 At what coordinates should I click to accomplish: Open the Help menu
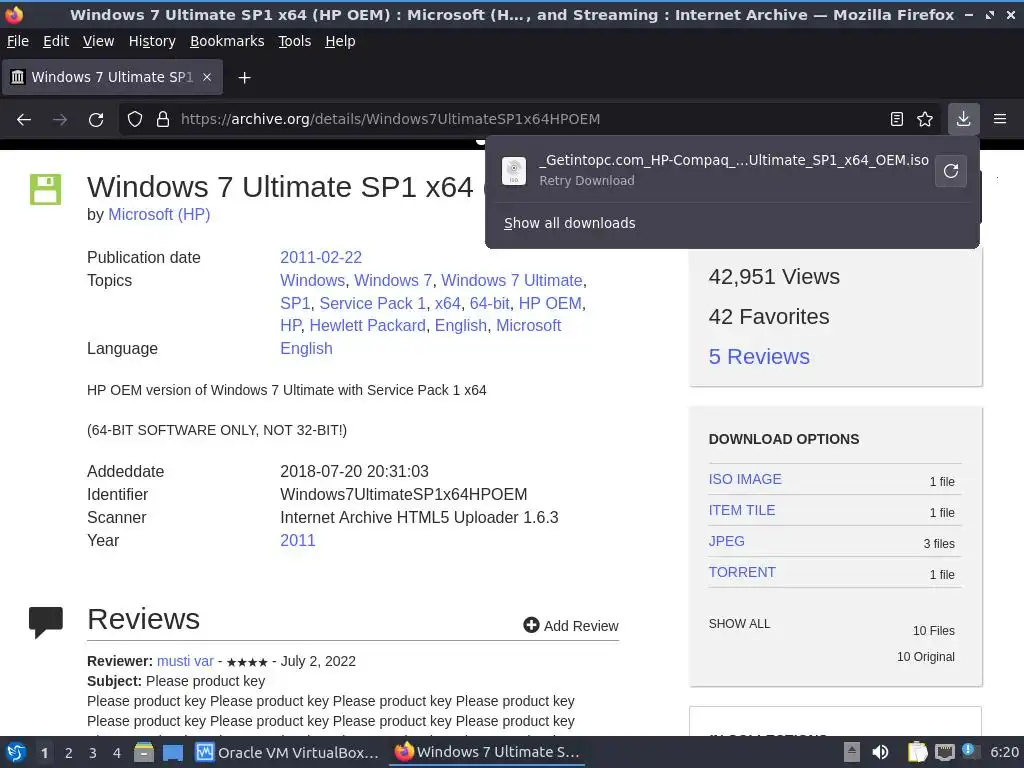340,41
